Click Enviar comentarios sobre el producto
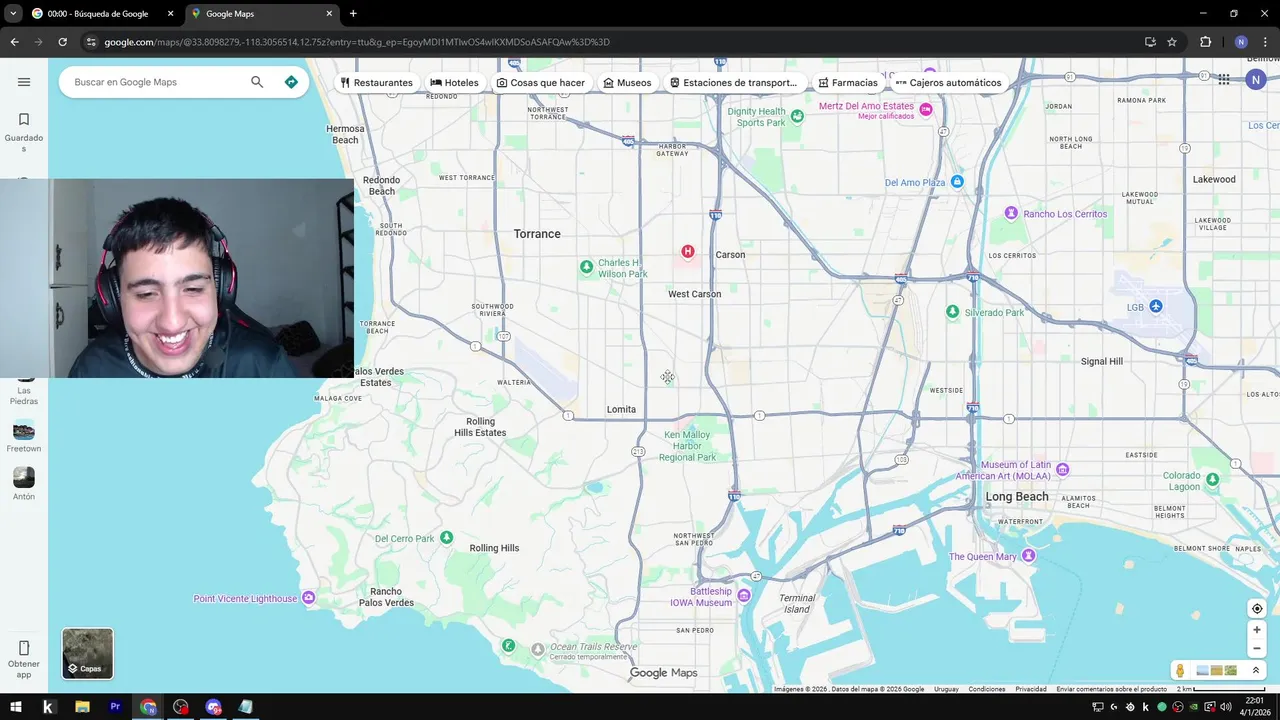1280x720 pixels. click(x=1111, y=689)
